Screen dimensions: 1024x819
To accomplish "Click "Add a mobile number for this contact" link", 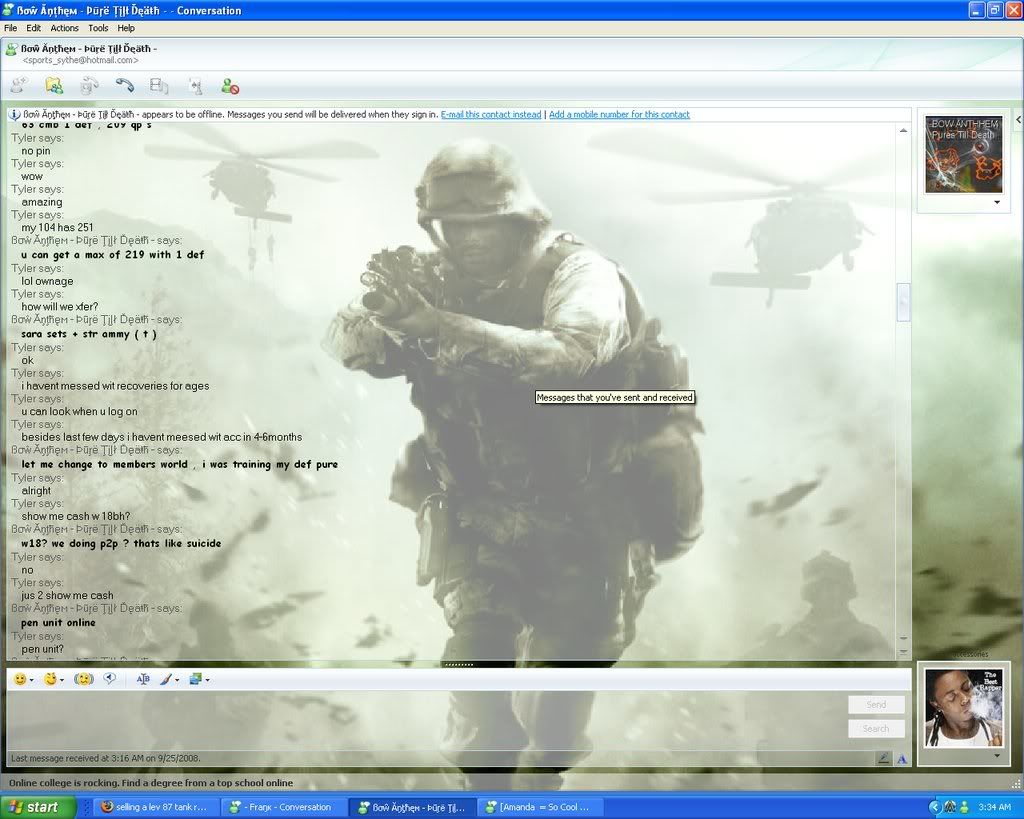I will point(619,114).
